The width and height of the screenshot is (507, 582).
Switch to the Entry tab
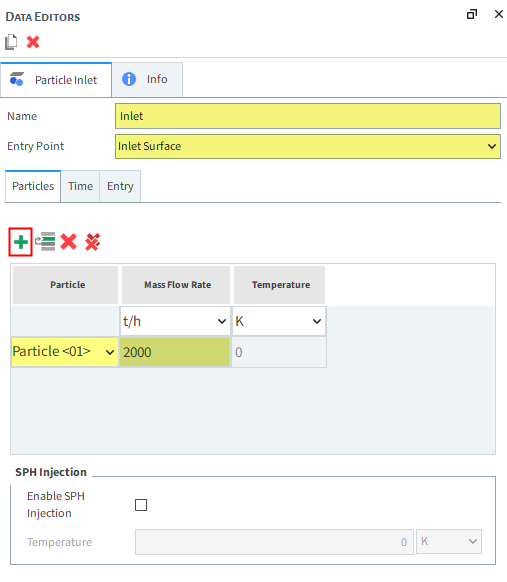pyautogui.click(x=120, y=186)
